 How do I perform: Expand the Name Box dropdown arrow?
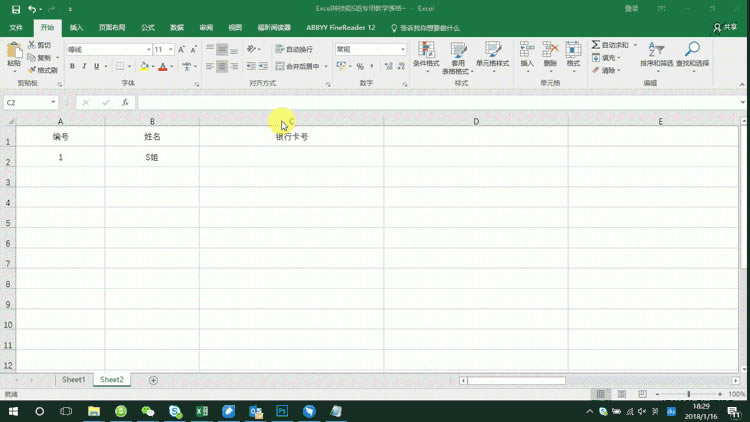[x=54, y=102]
